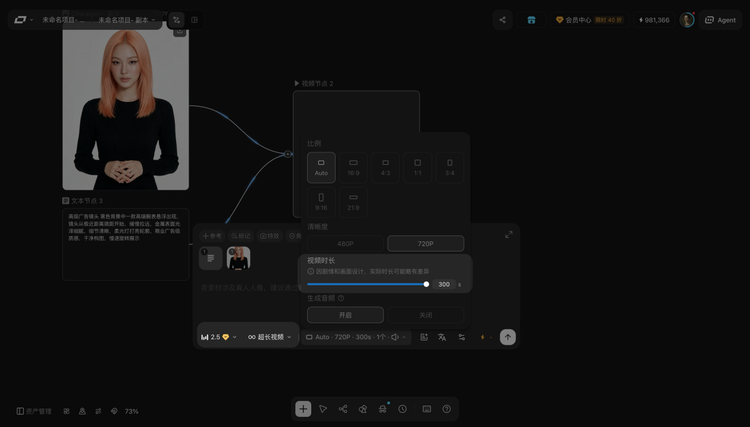This screenshot has width=750, height=427.
Task: Collapse the Auto · 720P · 300s settings summary
Action: pyautogui.click(x=356, y=337)
